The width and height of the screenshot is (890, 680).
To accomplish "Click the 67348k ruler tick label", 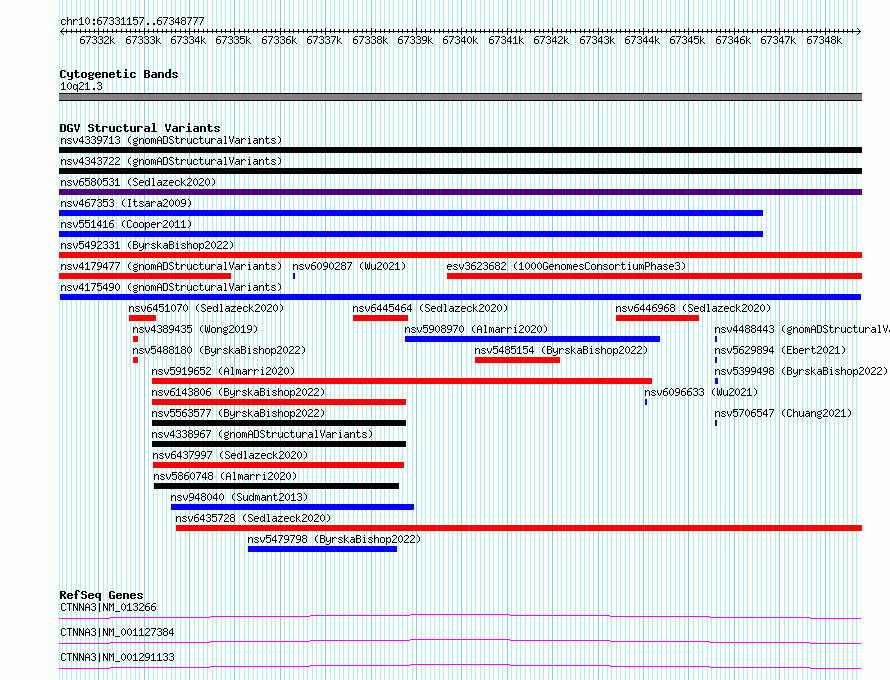I will [824, 40].
